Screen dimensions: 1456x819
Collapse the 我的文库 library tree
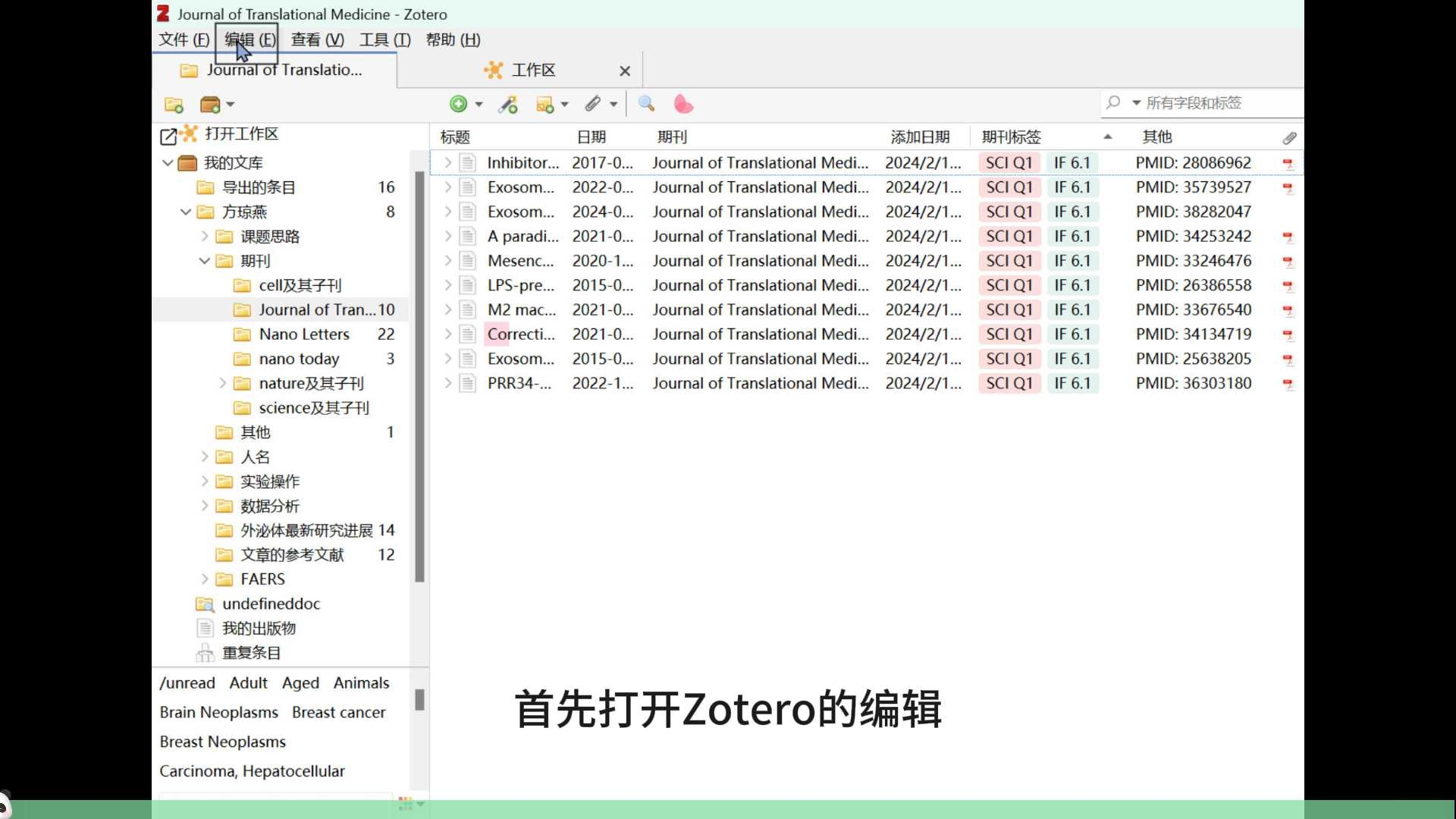(168, 163)
